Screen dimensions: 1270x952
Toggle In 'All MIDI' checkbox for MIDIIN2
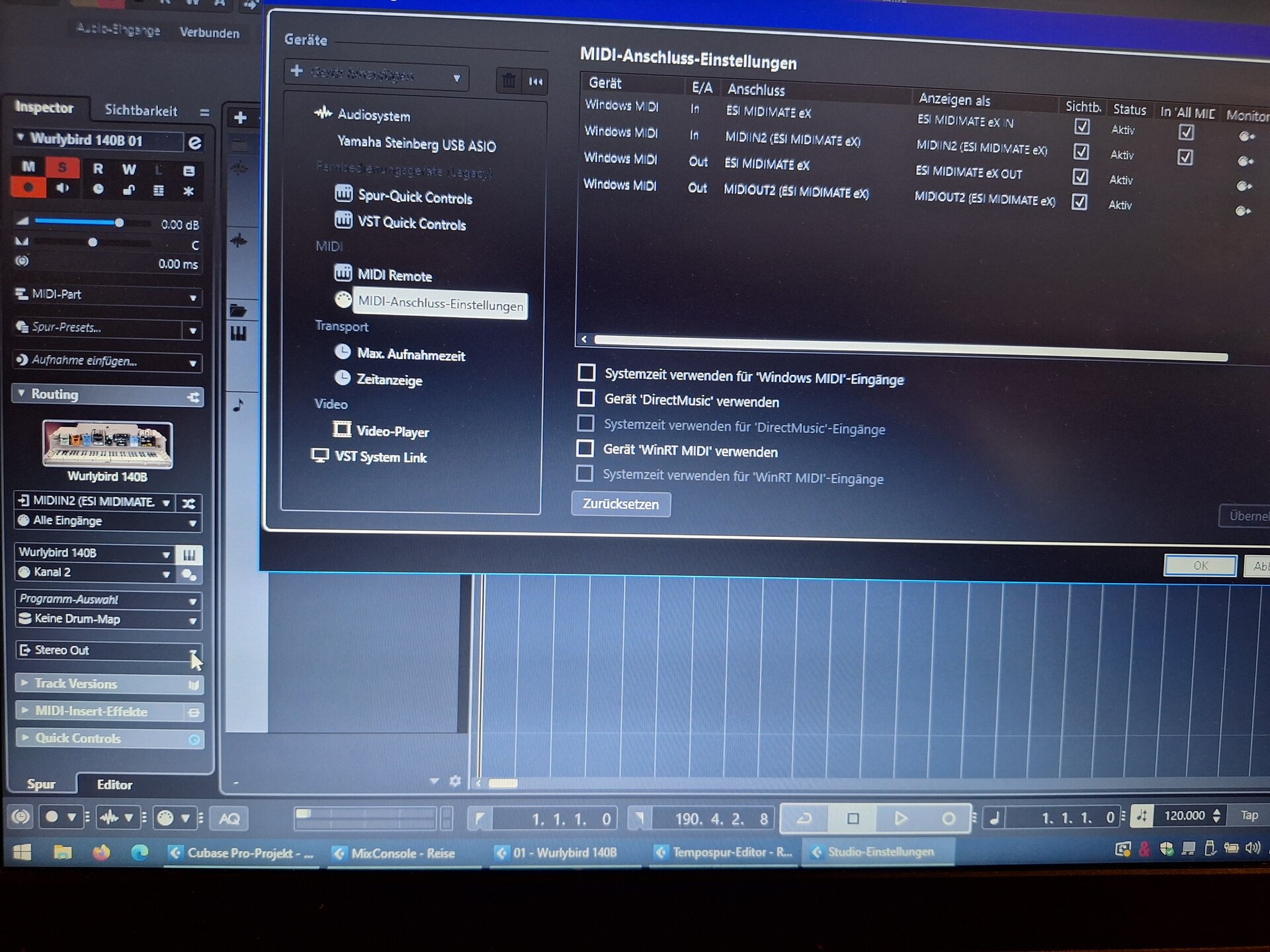pyautogui.click(x=1185, y=157)
